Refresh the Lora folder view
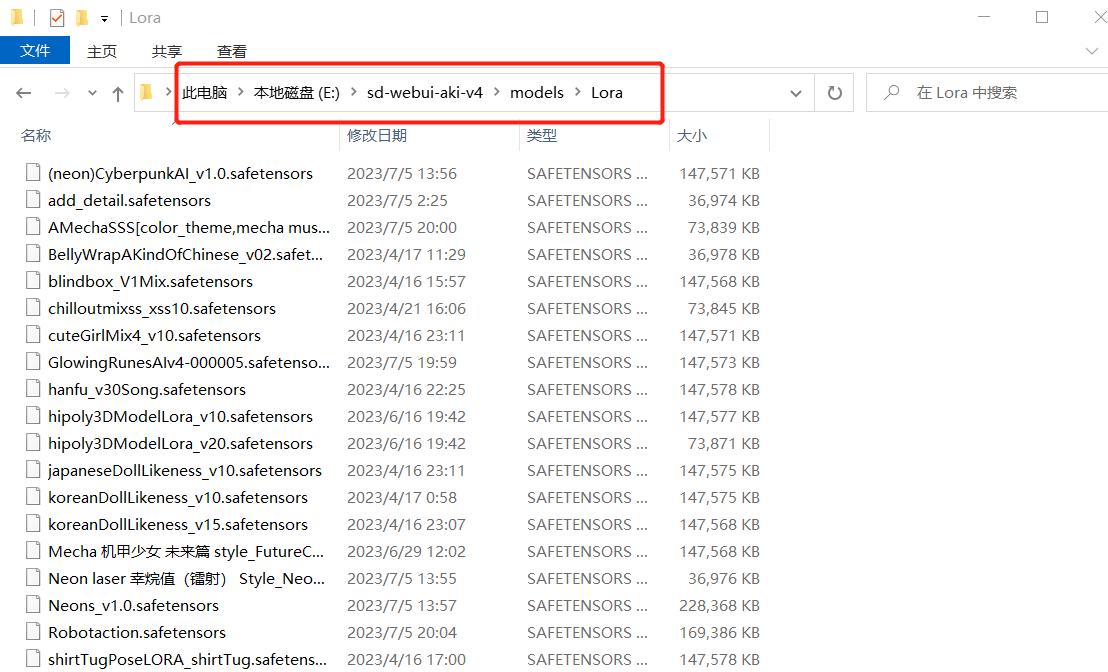 834,93
